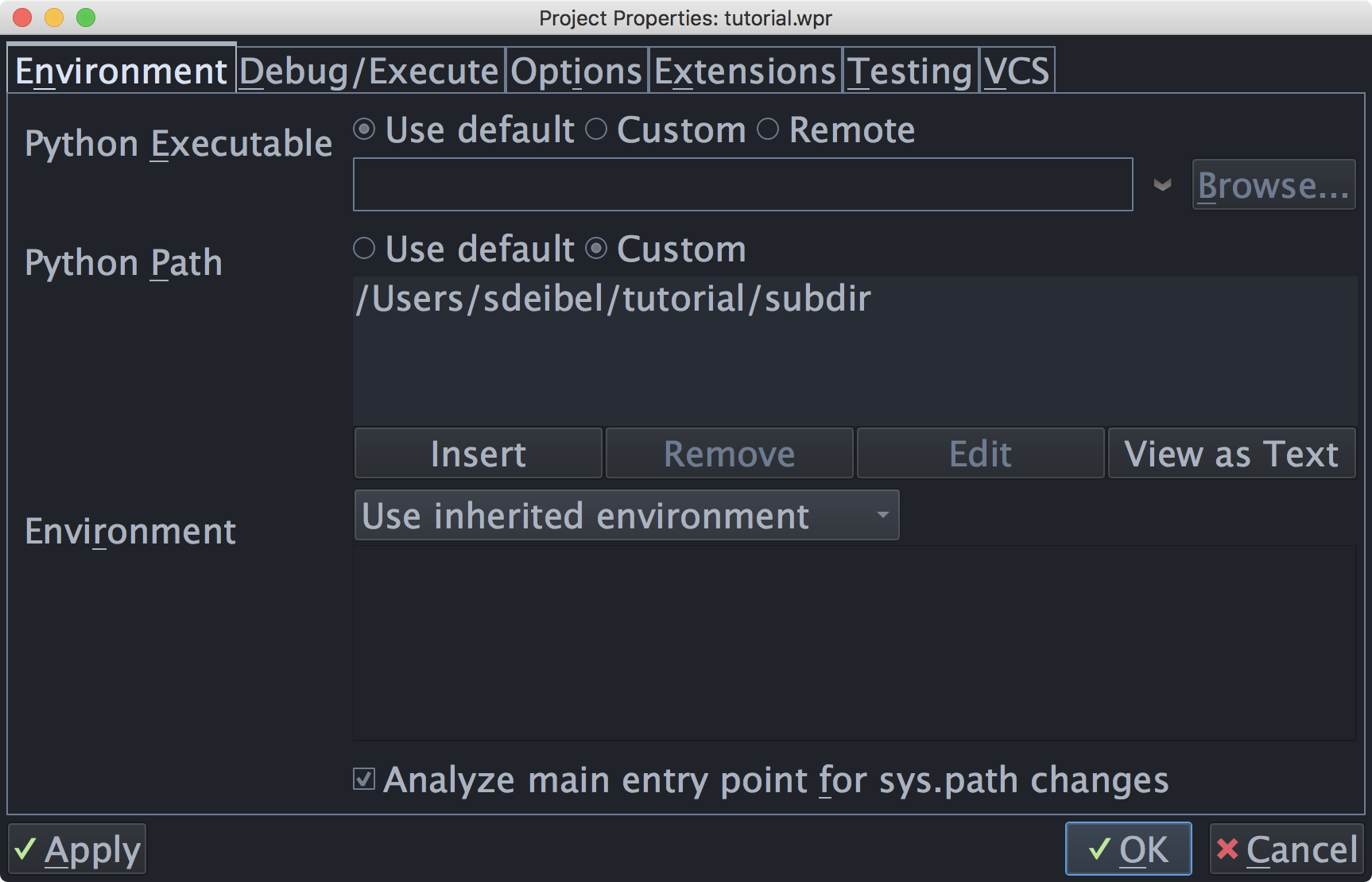Open the Options tab

pos(576,72)
